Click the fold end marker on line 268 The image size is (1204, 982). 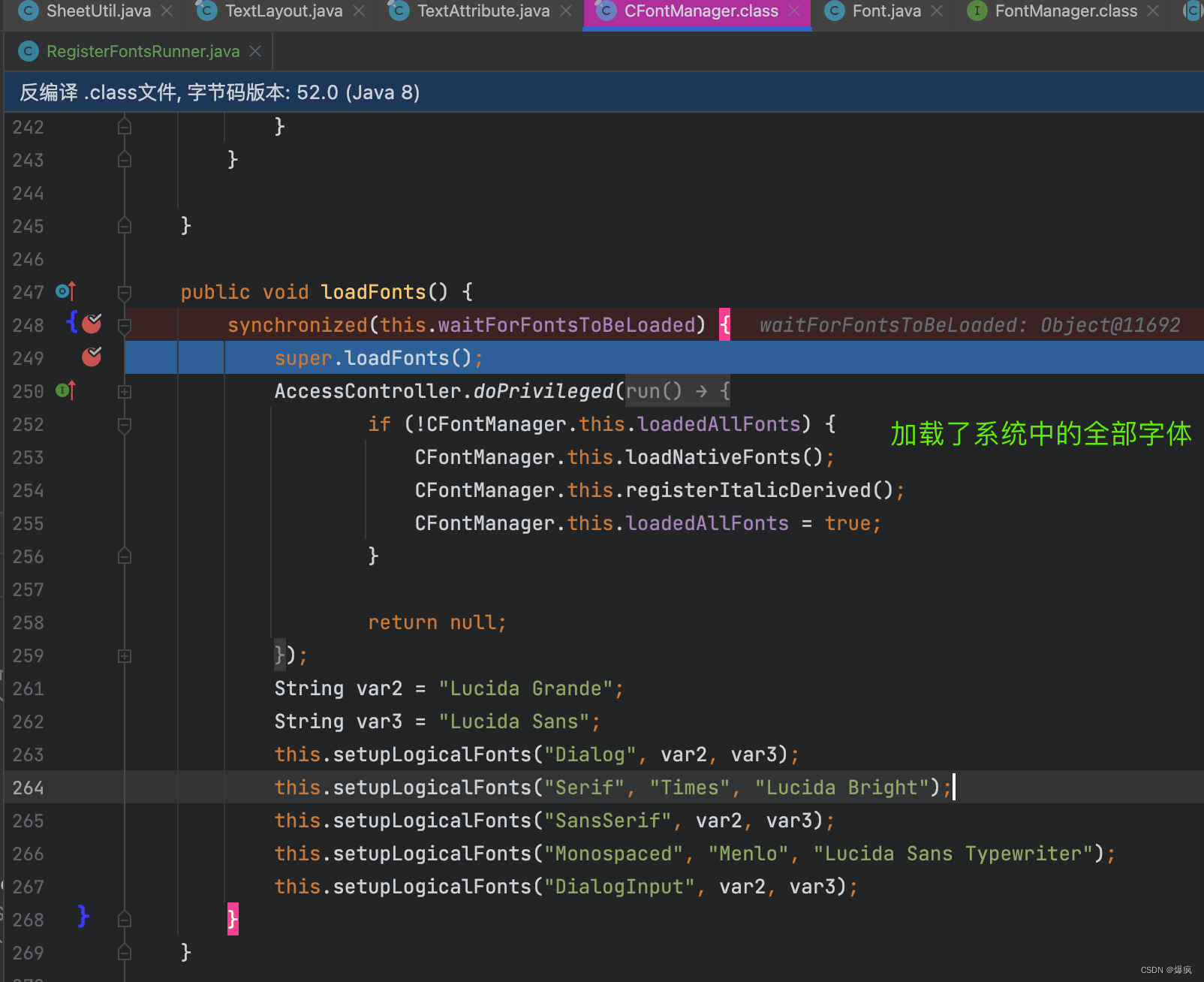pyautogui.click(x=125, y=920)
